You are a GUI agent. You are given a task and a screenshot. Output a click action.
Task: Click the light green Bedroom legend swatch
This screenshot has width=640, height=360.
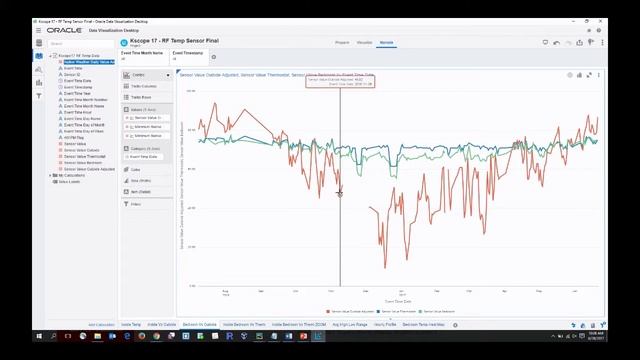click(x=420, y=311)
